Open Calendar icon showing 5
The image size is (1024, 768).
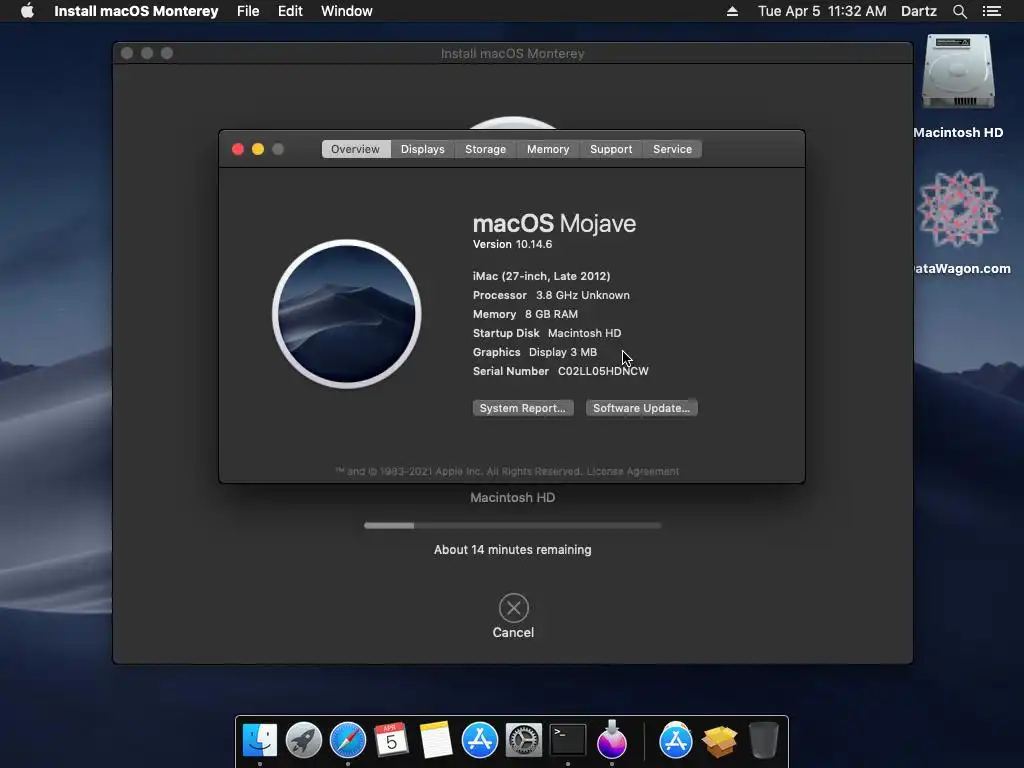(x=391, y=740)
